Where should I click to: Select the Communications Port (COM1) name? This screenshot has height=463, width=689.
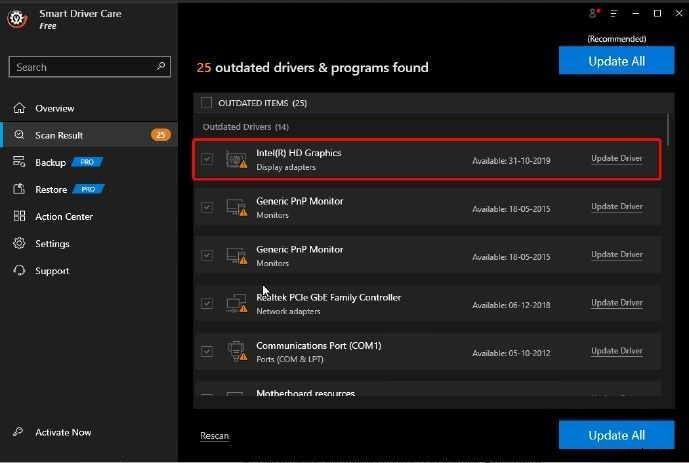tap(319, 346)
